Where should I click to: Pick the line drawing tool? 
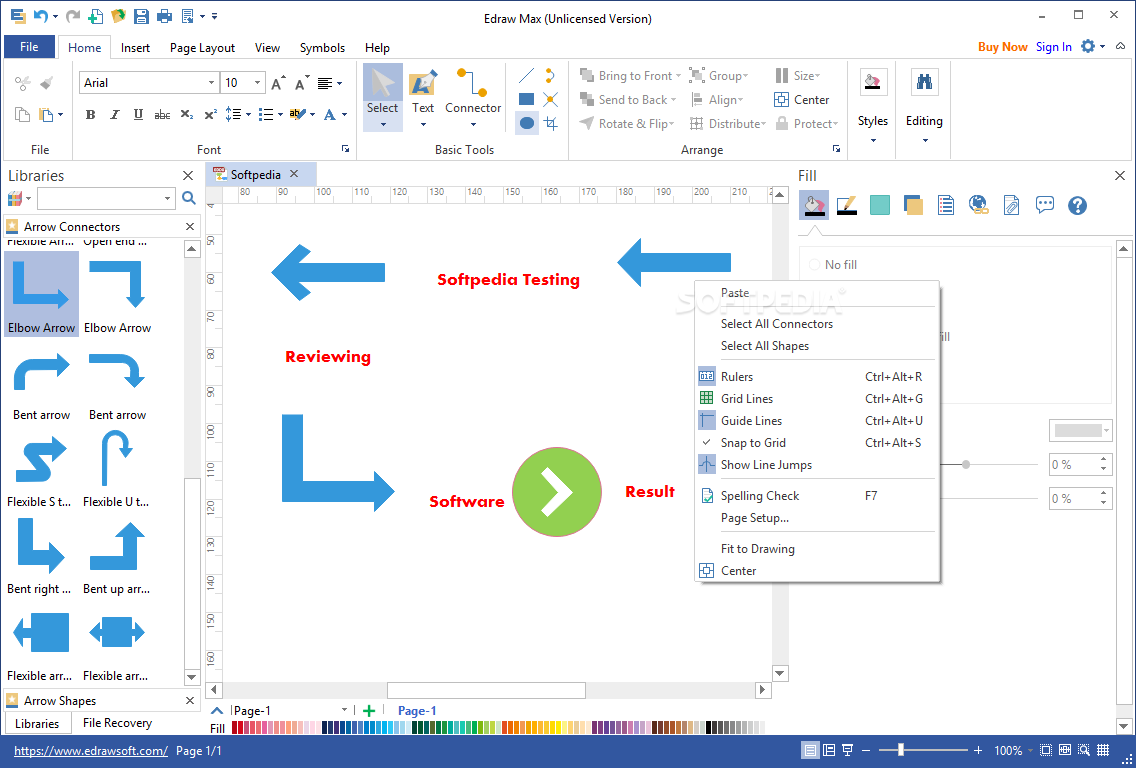pyautogui.click(x=527, y=75)
